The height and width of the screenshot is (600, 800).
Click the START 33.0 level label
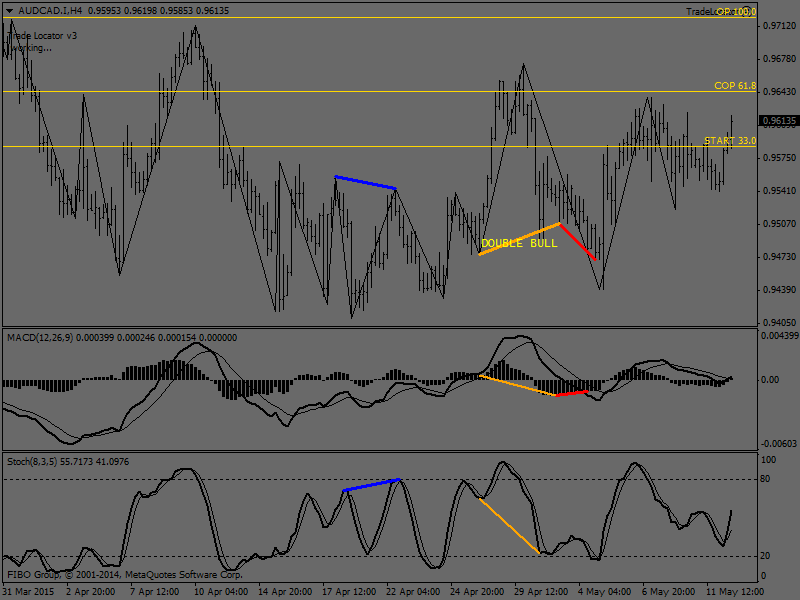[730, 142]
